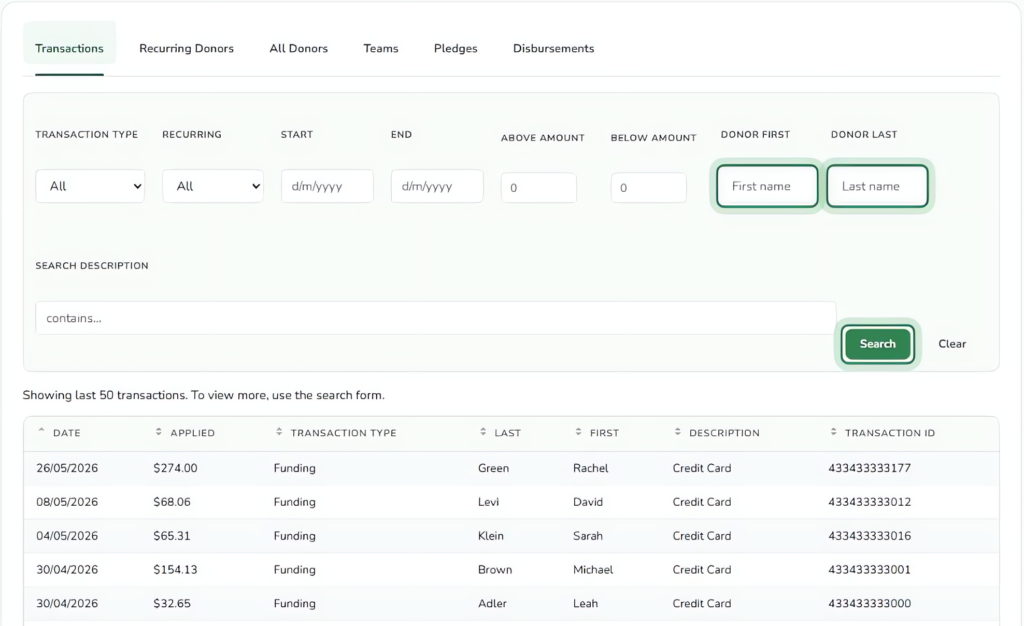Viewport: 1024px width, 626px height.
Task: Click transaction ID 433433333016
Action: coord(869,536)
